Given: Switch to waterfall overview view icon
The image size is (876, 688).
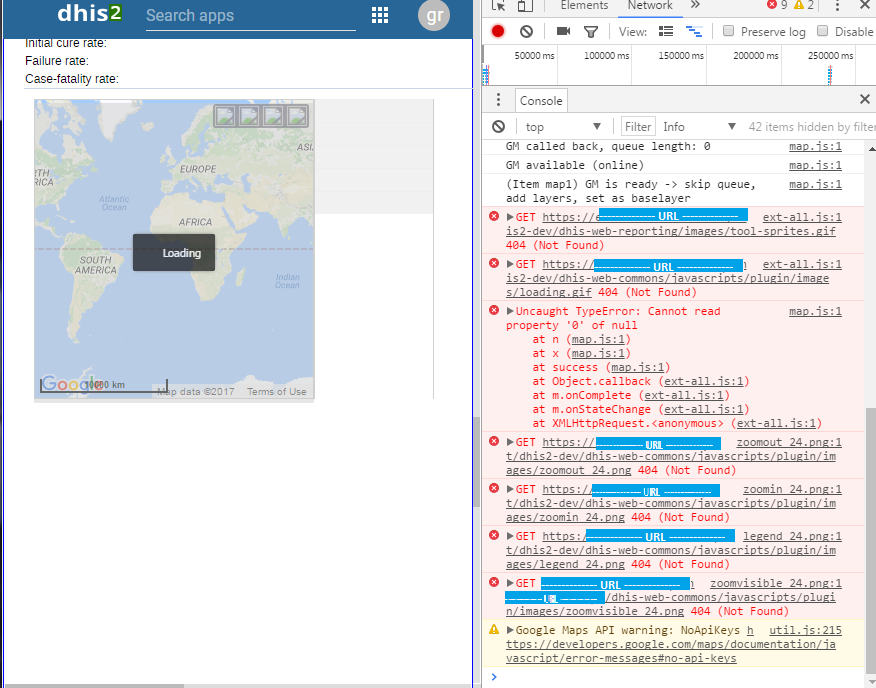Looking at the screenshot, I should coord(693,31).
